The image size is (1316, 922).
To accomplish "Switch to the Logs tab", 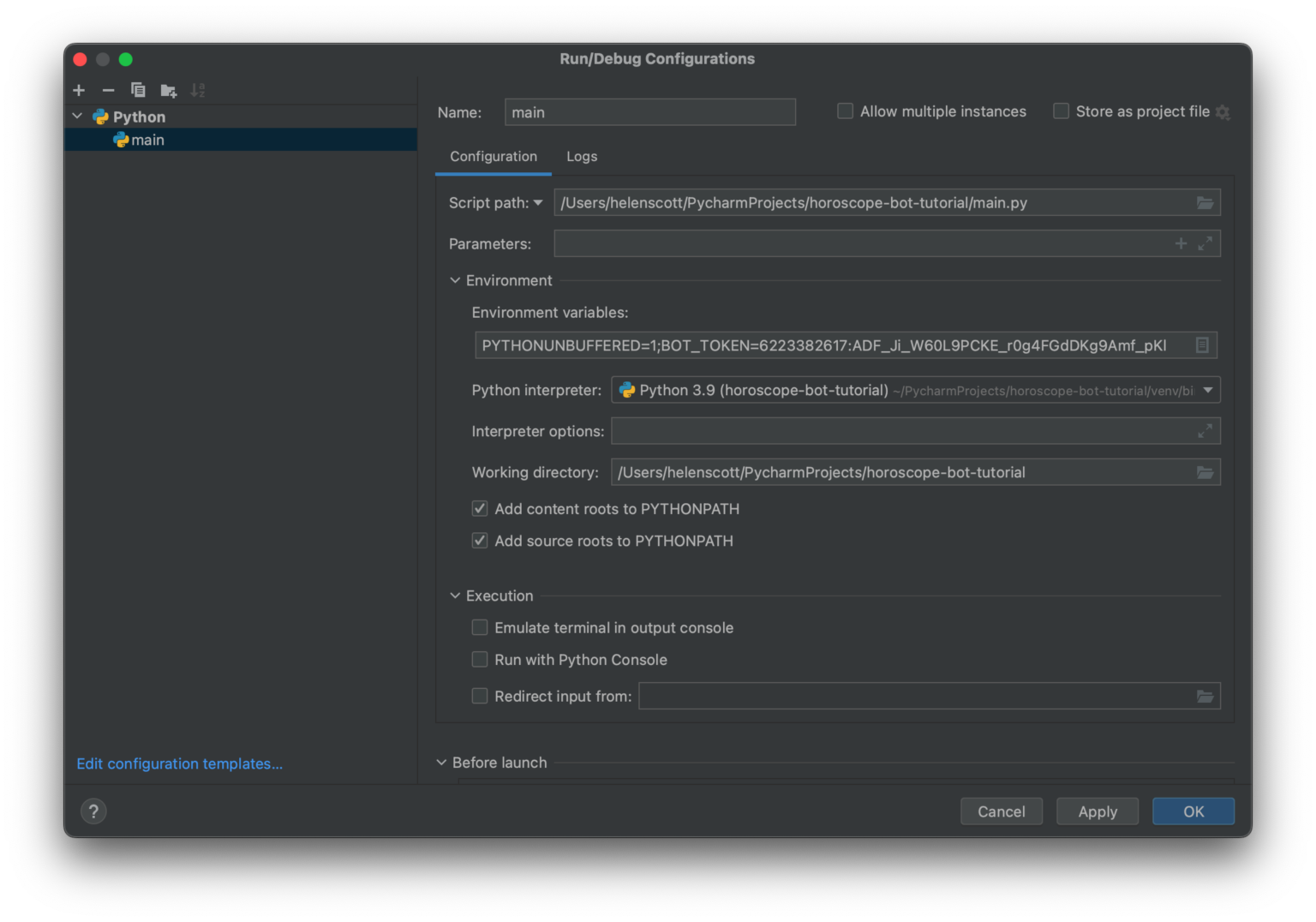I will click(582, 156).
